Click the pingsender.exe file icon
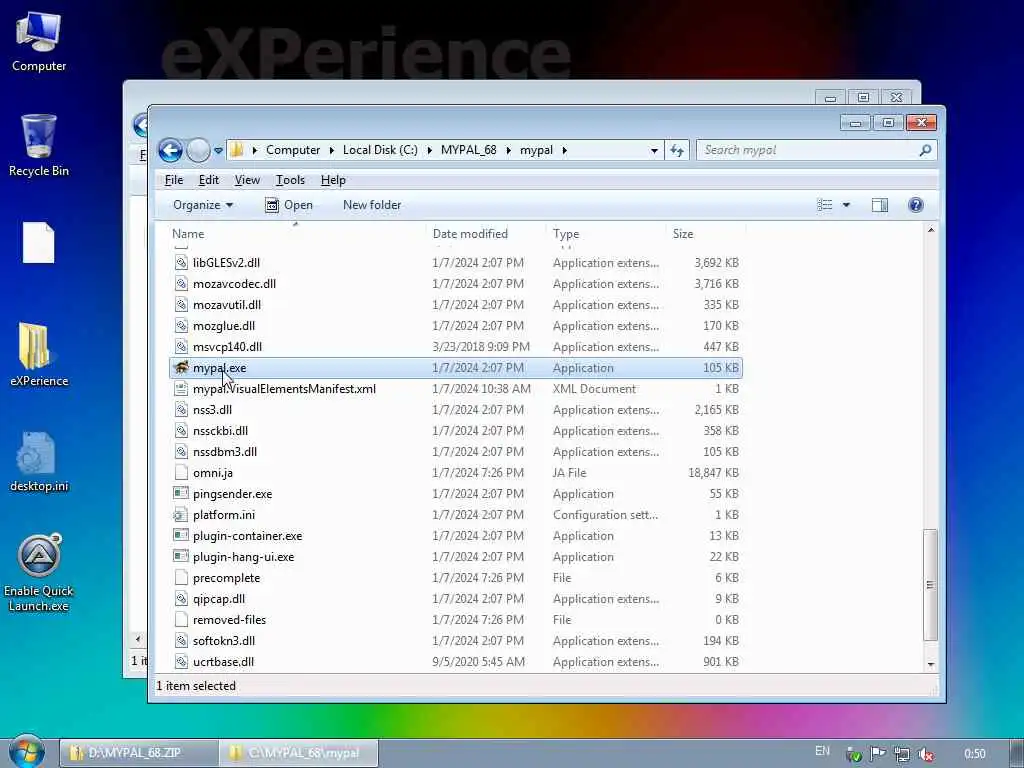Screen dimensions: 1024x768 coord(181,494)
